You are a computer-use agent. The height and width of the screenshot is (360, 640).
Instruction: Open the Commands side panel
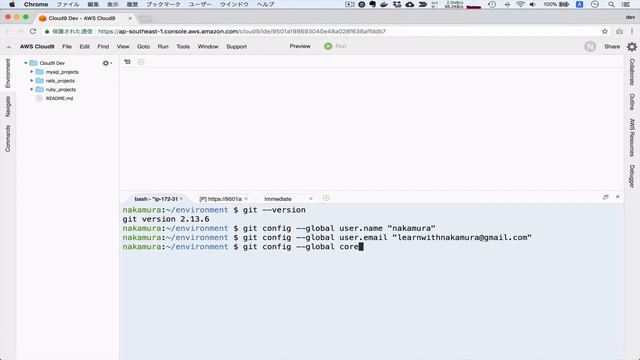[x=8, y=139]
